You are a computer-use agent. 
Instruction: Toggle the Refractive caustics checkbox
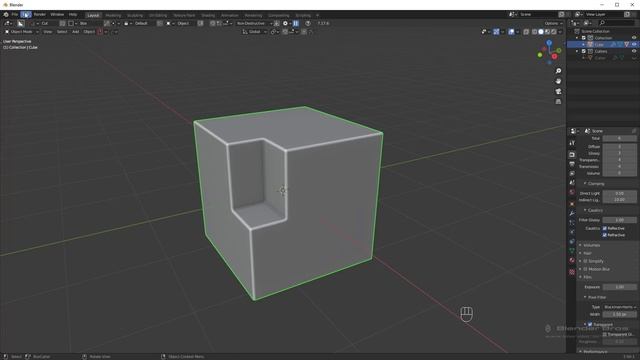[604, 235]
